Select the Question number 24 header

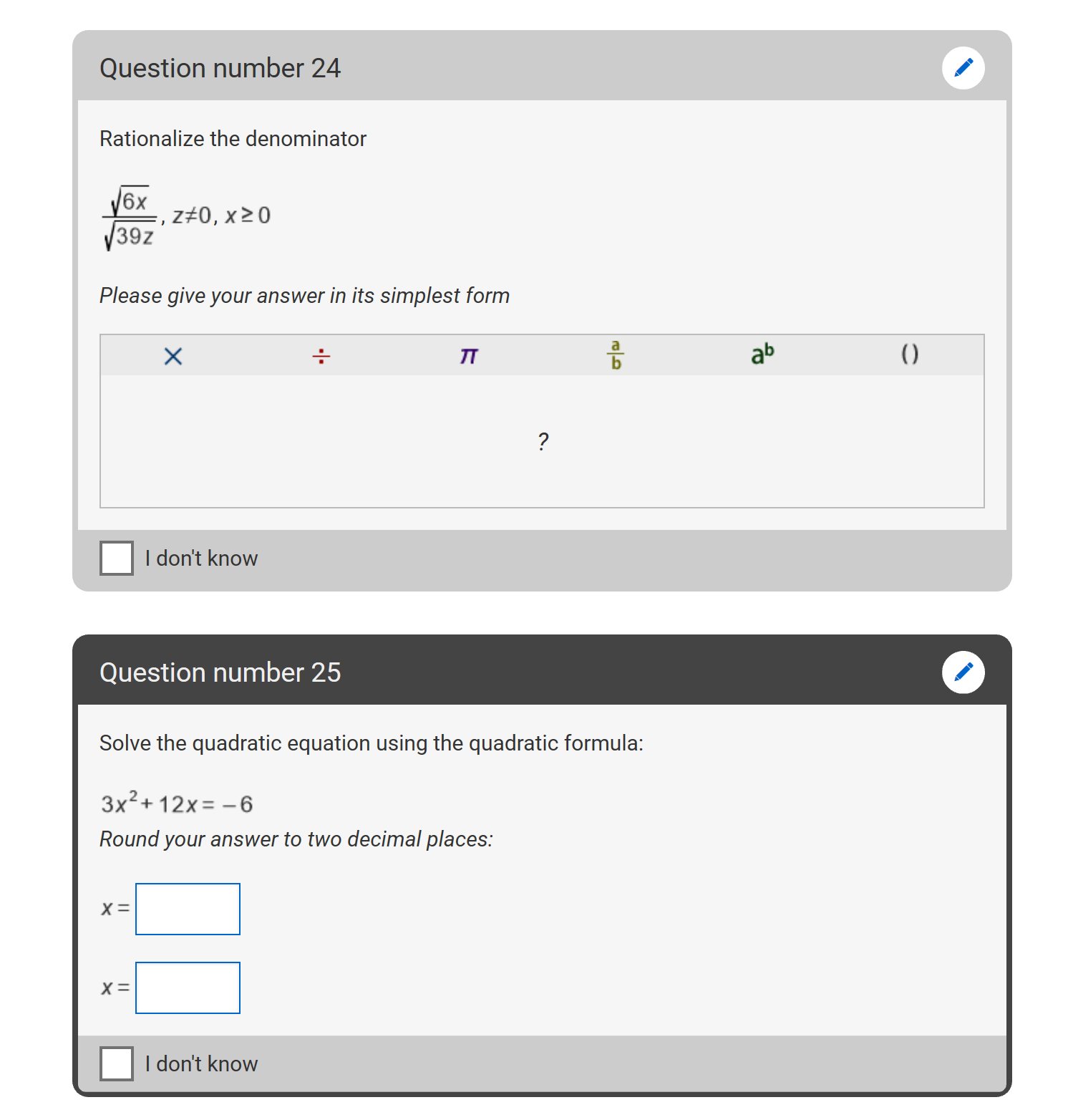(x=220, y=68)
